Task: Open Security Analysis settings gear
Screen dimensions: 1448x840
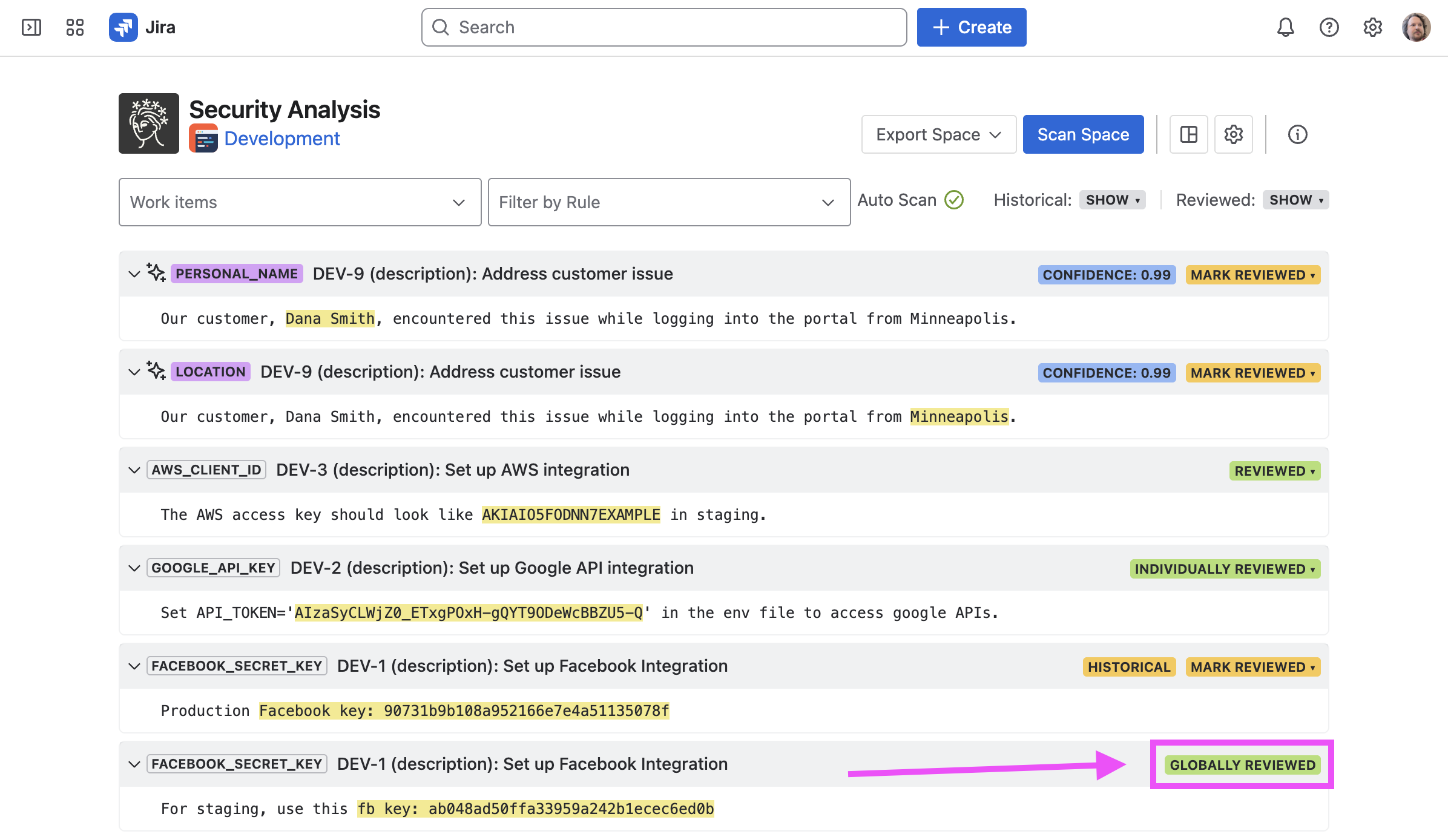Action: coord(1234,134)
